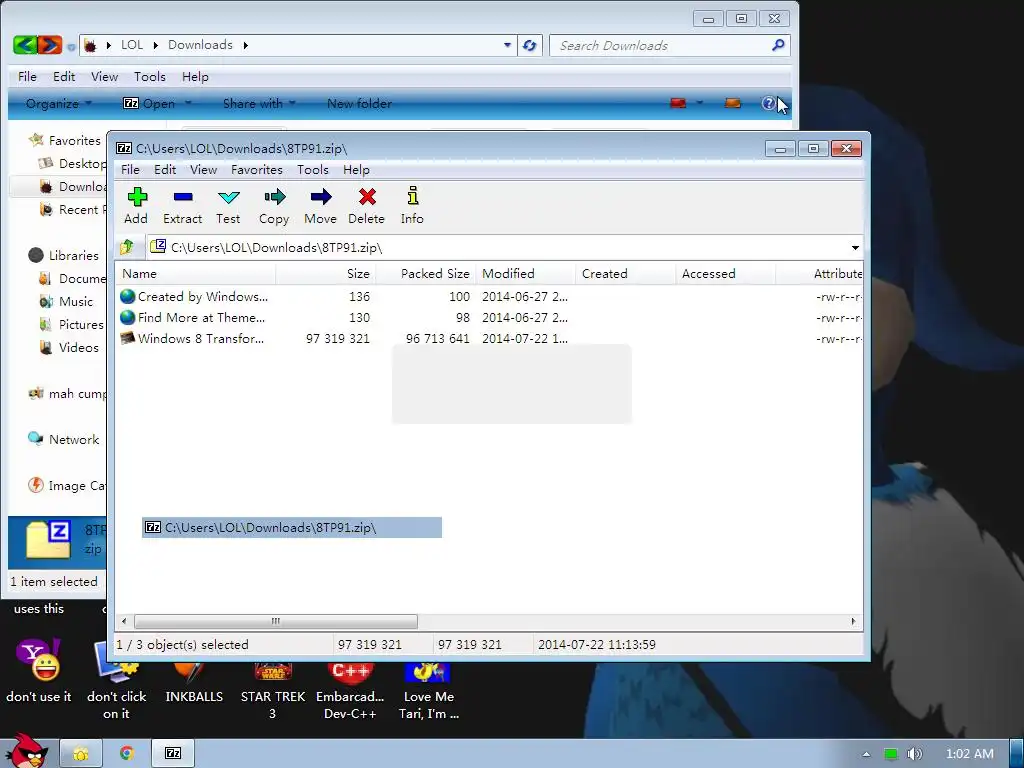Click the horizontal scrollbar thumb in 7-Zip
This screenshot has width=1024, height=768.
pyautogui.click(x=276, y=621)
